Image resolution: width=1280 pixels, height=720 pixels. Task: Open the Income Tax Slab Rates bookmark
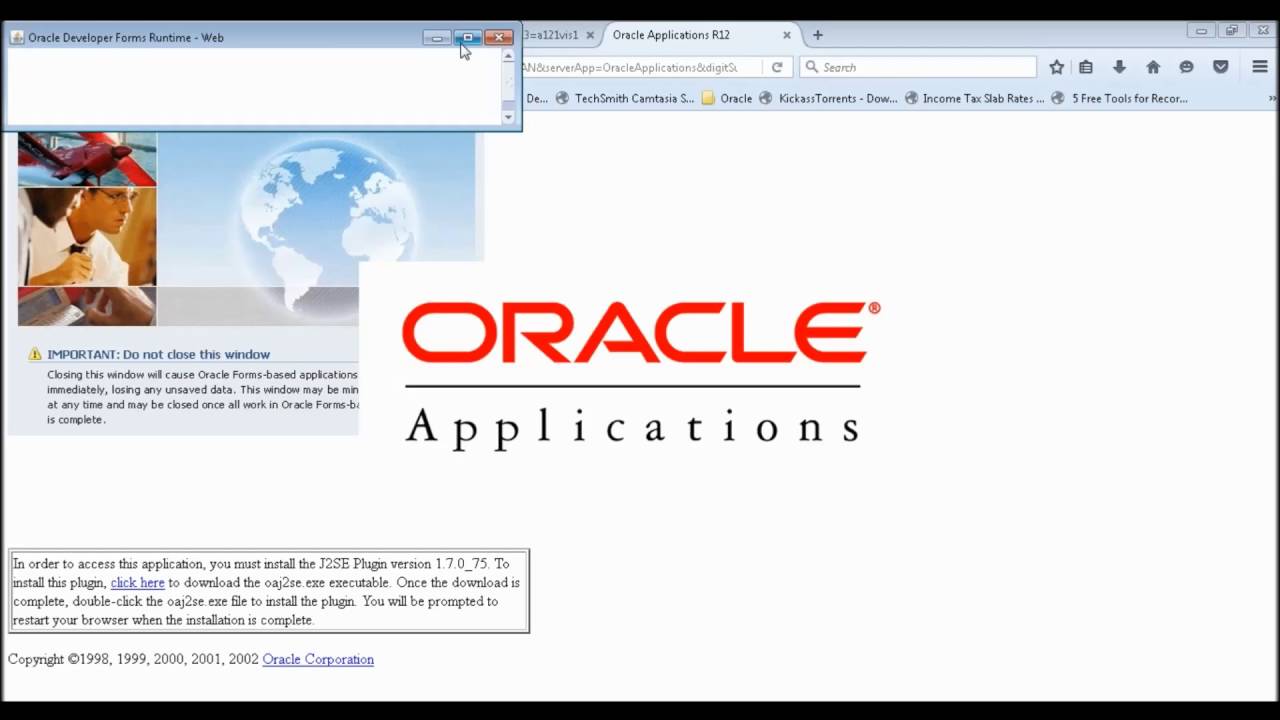pyautogui.click(x=975, y=98)
